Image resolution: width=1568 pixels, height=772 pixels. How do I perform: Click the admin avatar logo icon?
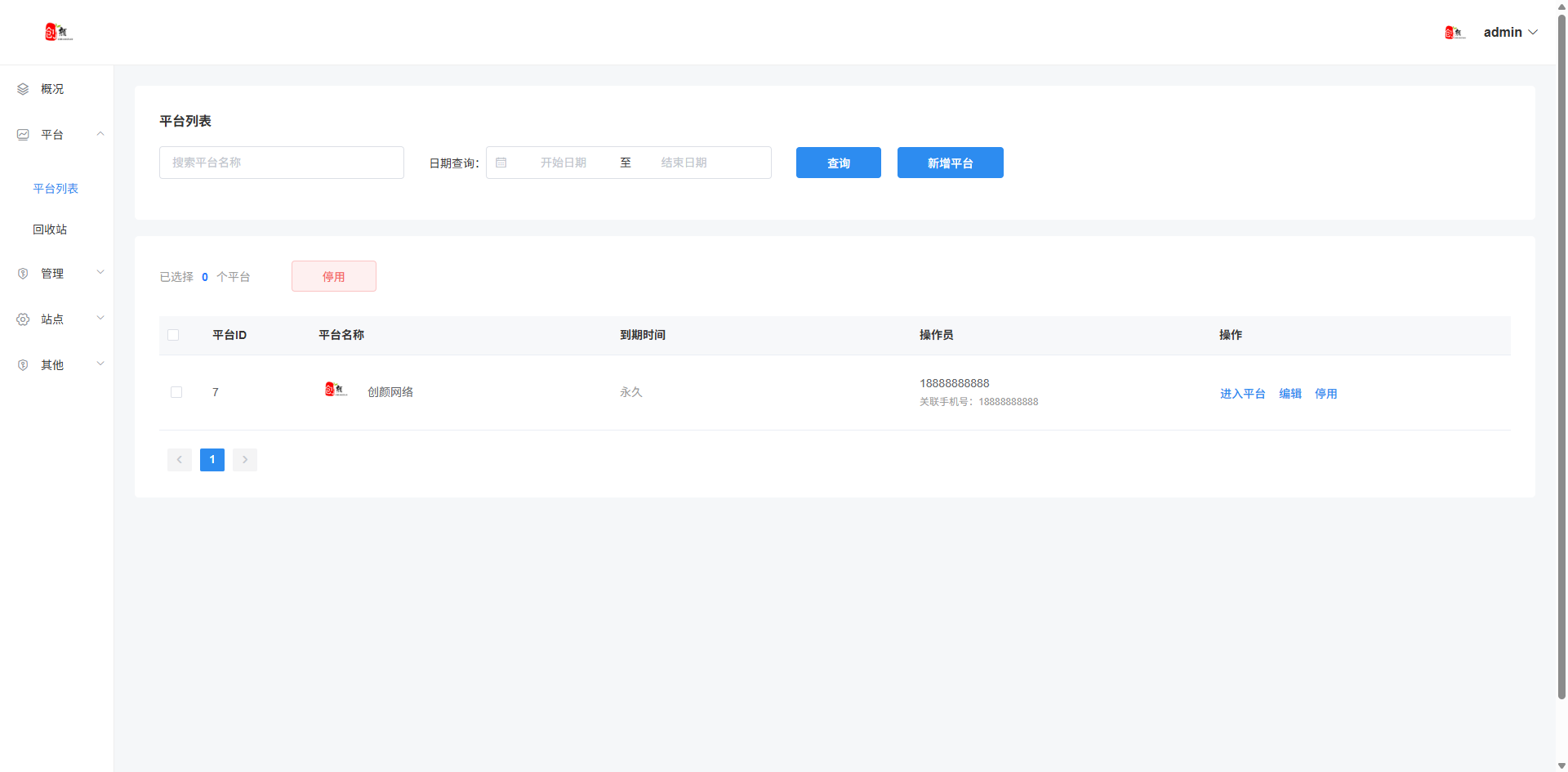(x=1455, y=33)
